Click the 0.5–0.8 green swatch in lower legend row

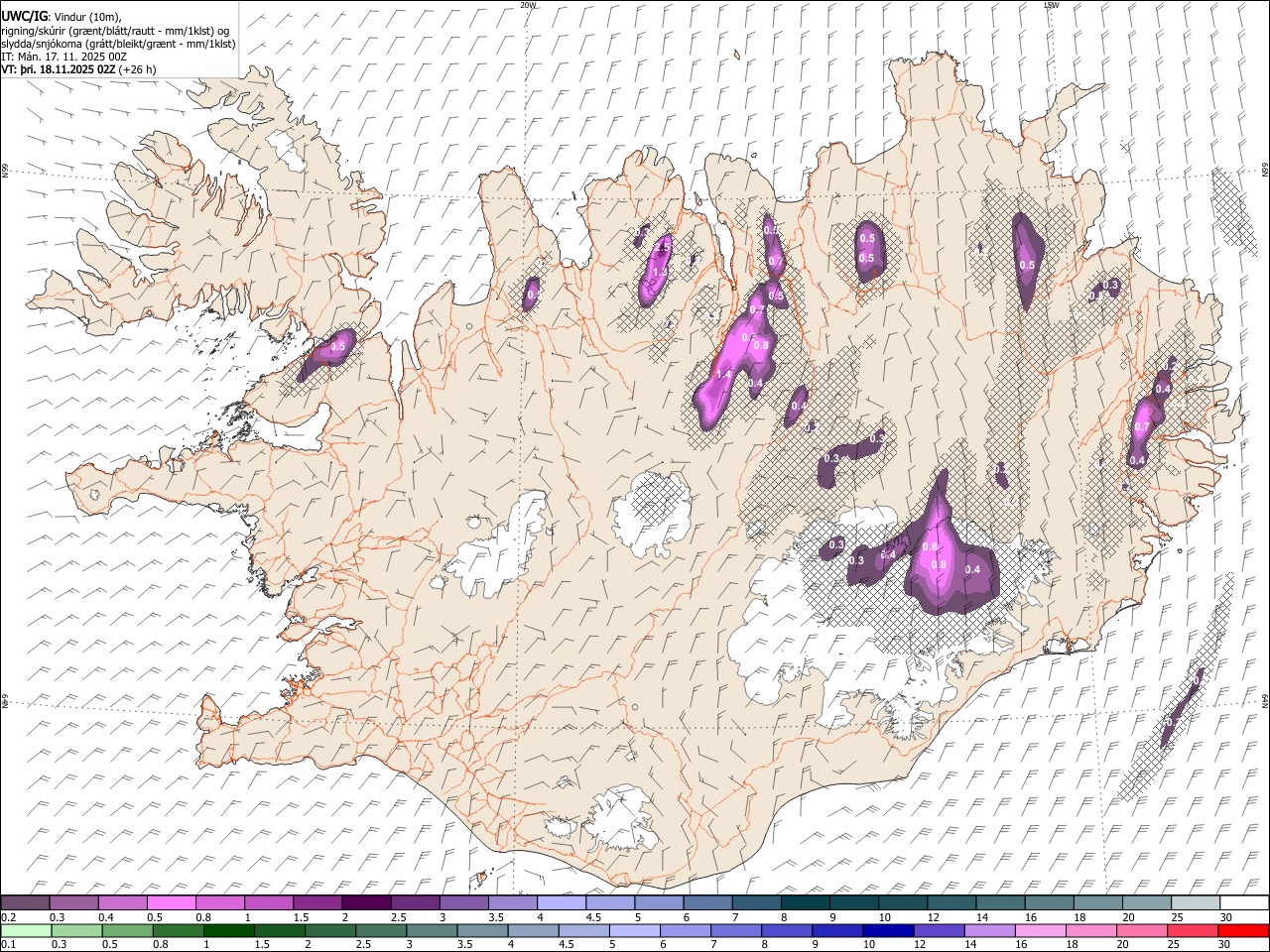[x=127, y=930]
